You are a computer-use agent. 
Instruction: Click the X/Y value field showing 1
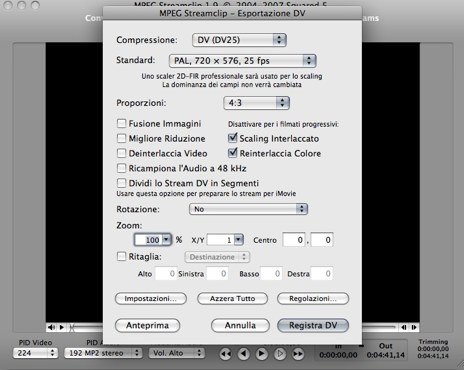click(221, 240)
